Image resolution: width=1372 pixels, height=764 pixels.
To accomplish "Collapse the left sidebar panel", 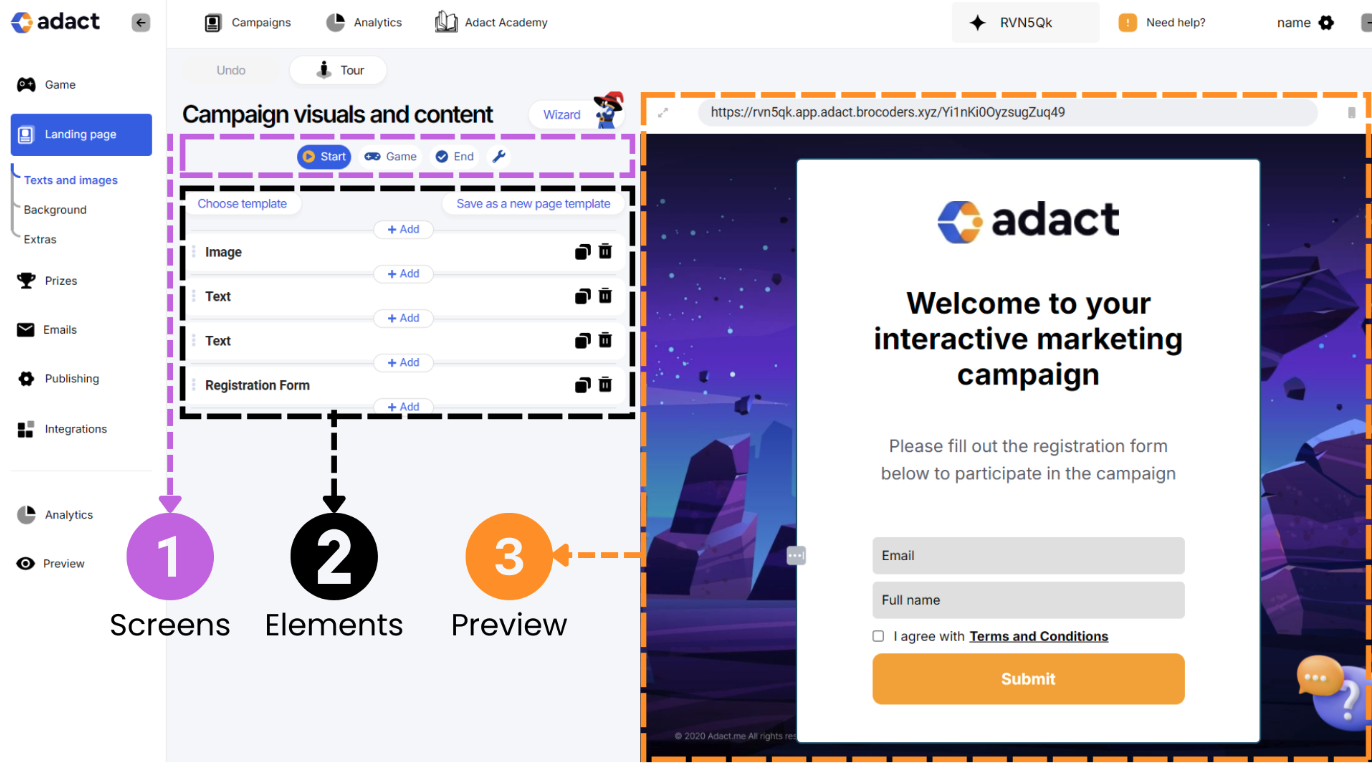I will pos(141,21).
